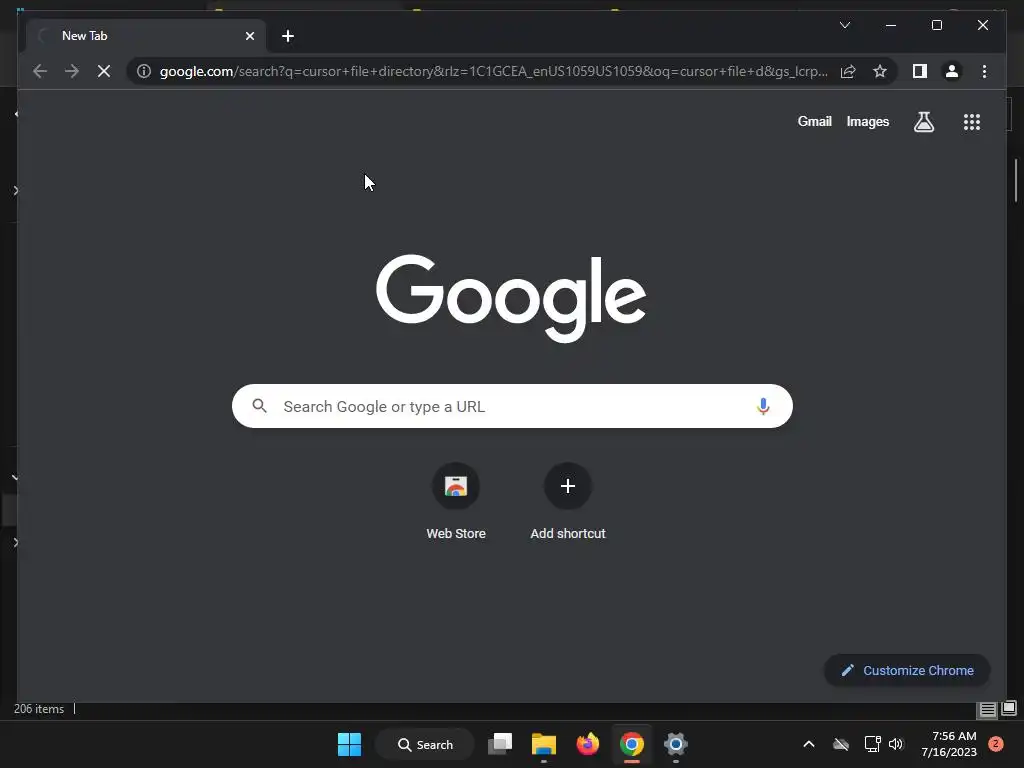Open Windows taskbar Search

425,744
